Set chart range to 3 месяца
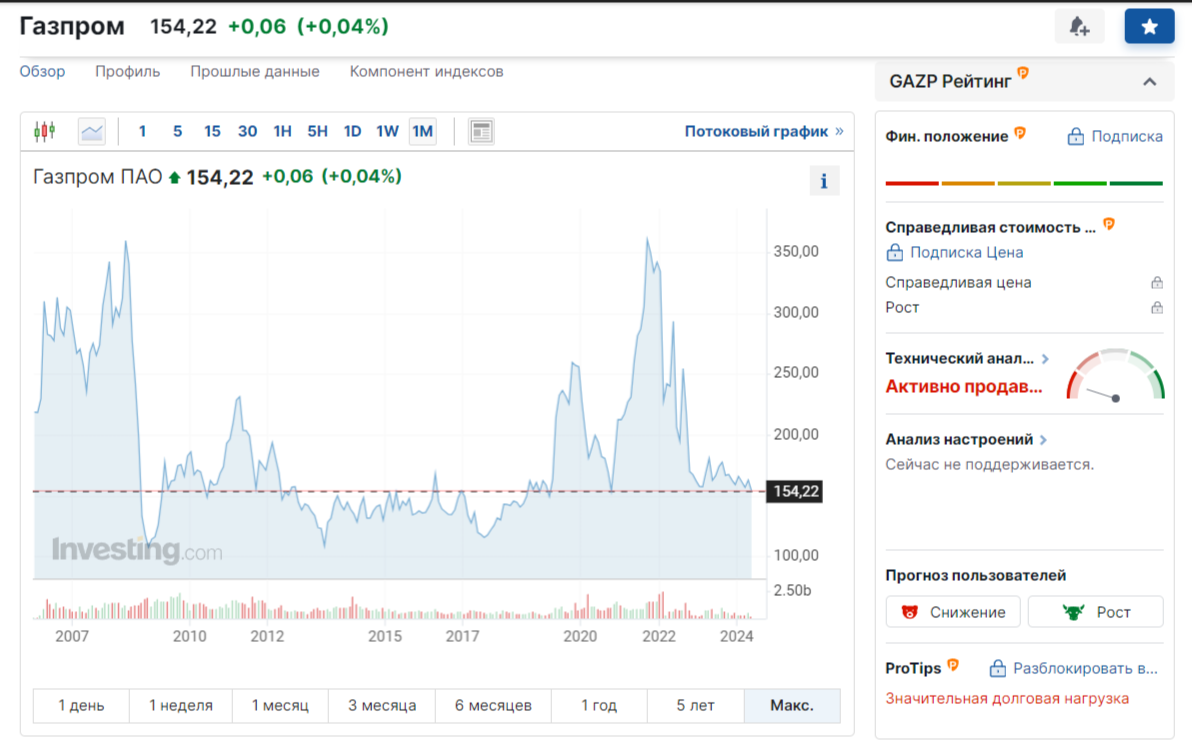 pos(382,706)
